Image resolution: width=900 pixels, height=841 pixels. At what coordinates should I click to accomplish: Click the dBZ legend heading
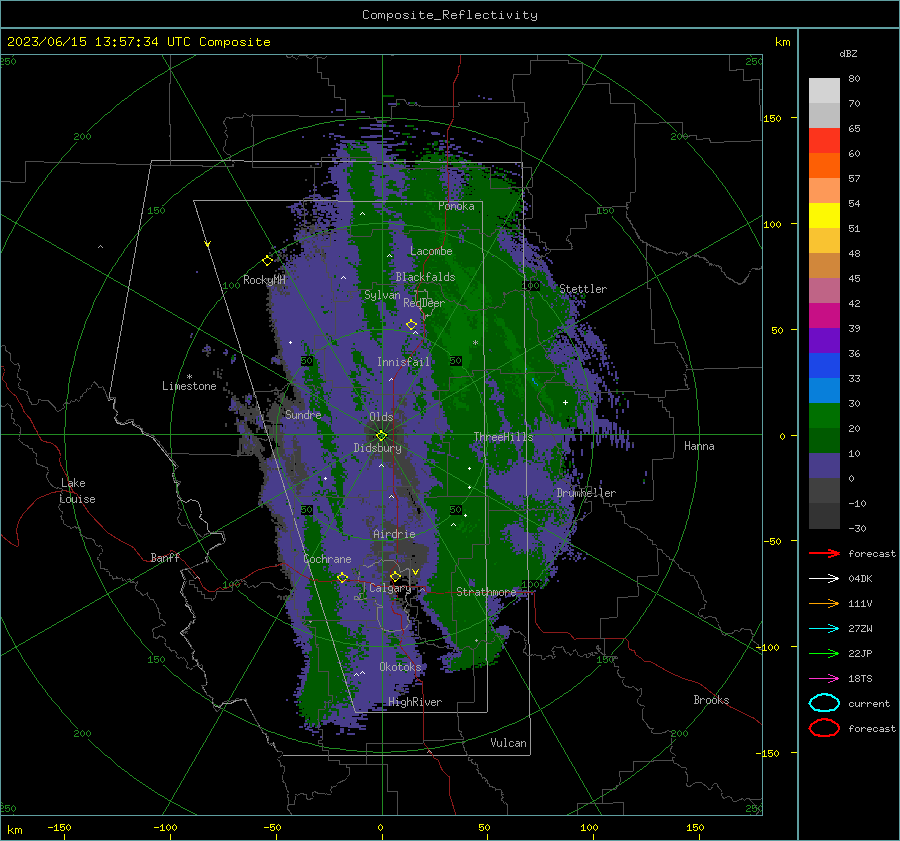coord(848,53)
